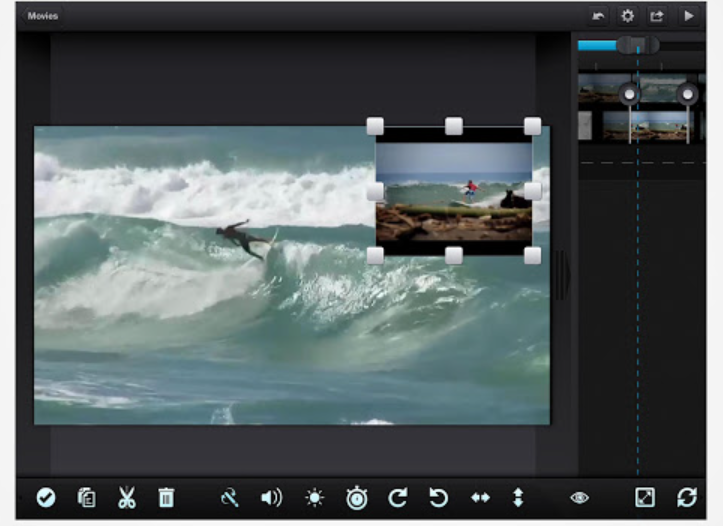723x526 pixels.
Task: Delete clip with the trash icon
Action: pyautogui.click(x=166, y=498)
